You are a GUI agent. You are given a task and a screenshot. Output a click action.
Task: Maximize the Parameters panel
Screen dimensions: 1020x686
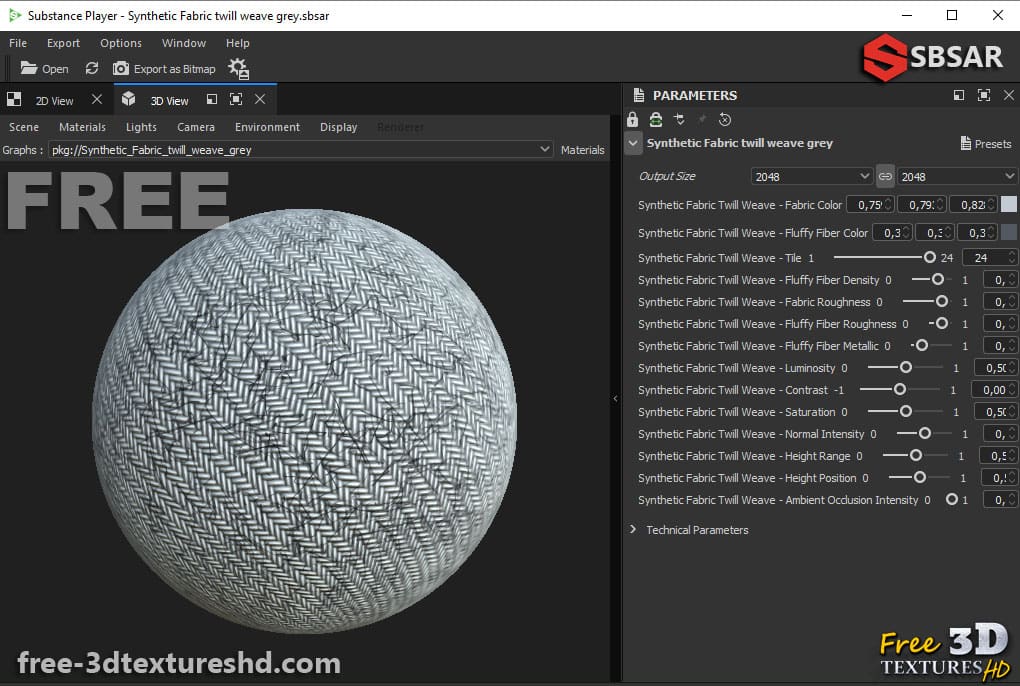[984, 96]
